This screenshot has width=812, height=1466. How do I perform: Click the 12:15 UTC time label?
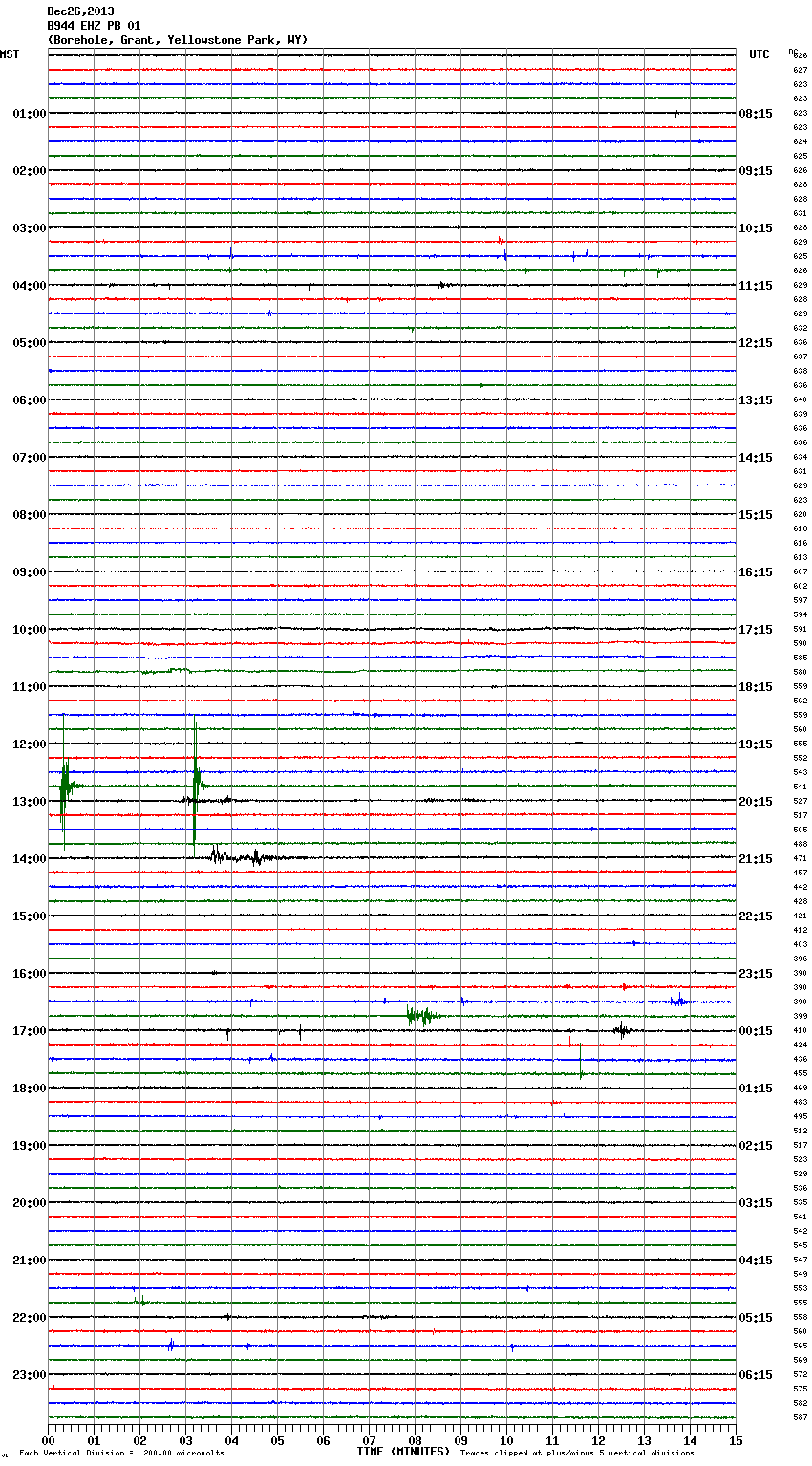[x=756, y=343]
